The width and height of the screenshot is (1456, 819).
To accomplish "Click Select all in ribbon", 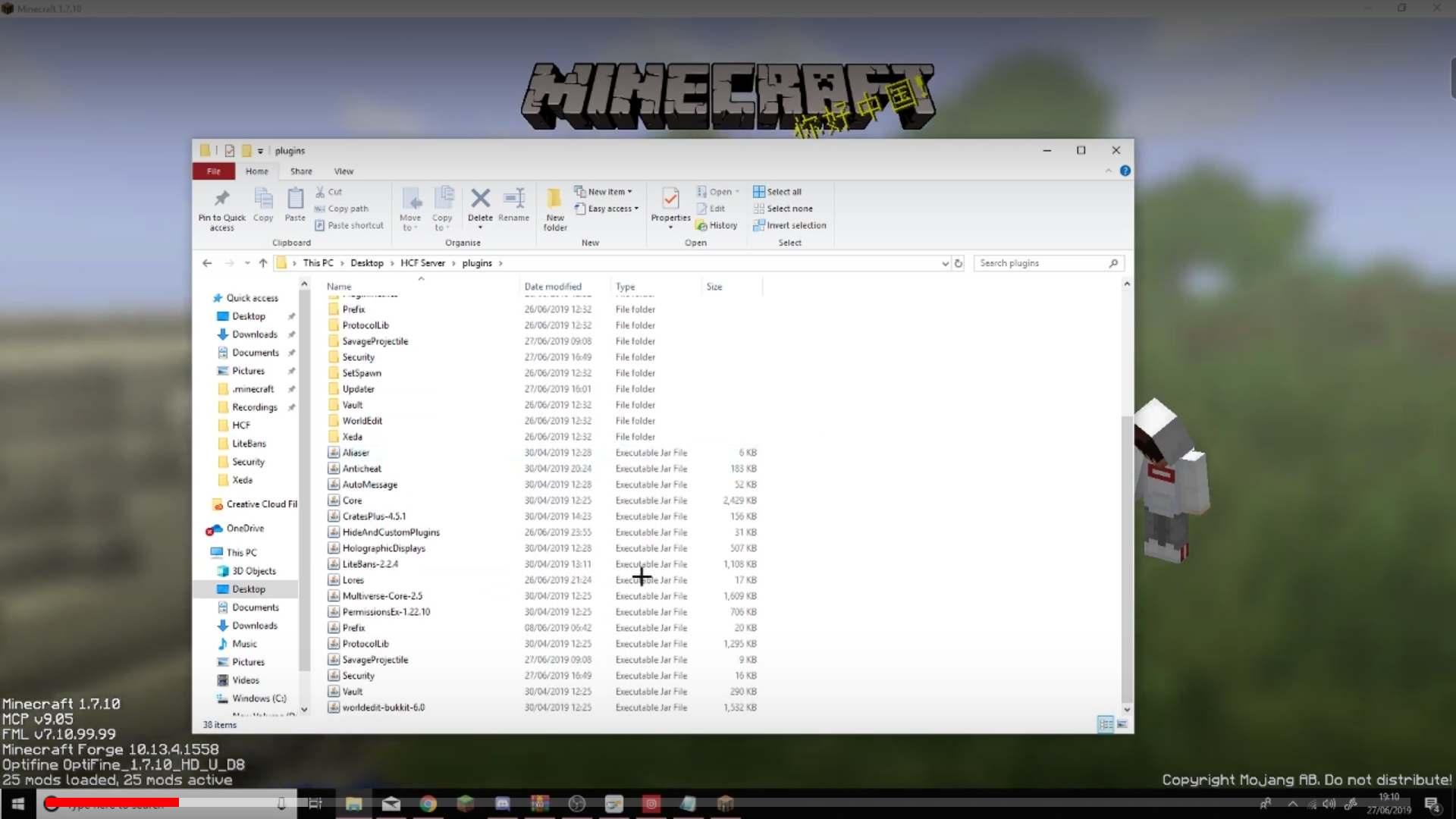I will (x=777, y=192).
